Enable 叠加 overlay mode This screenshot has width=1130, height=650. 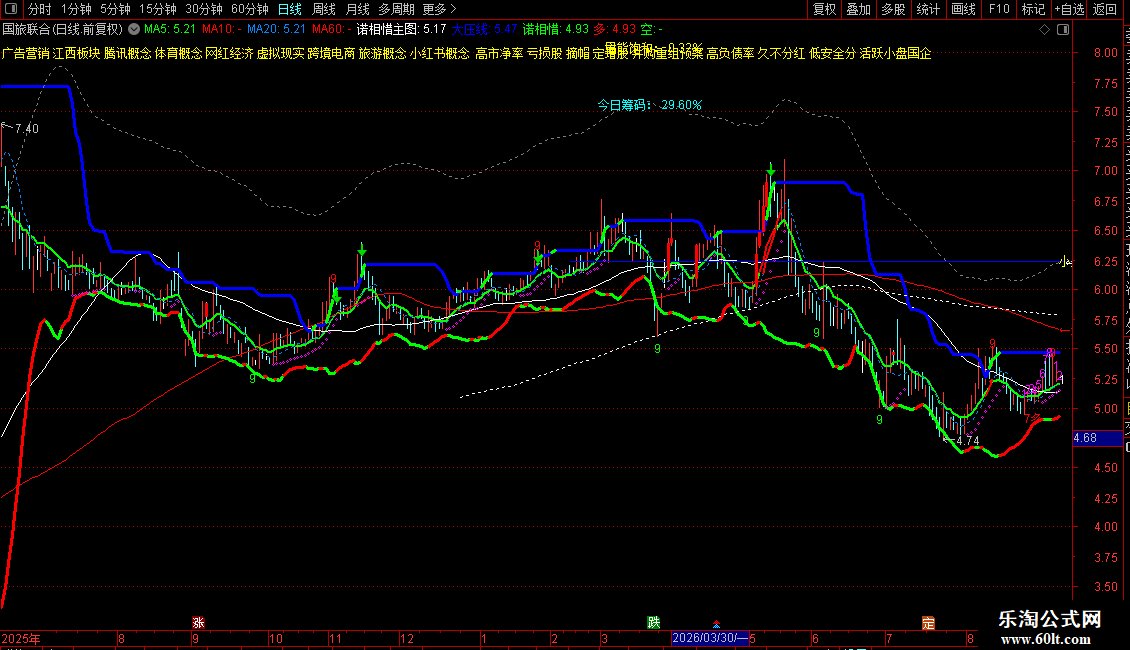(859, 9)
